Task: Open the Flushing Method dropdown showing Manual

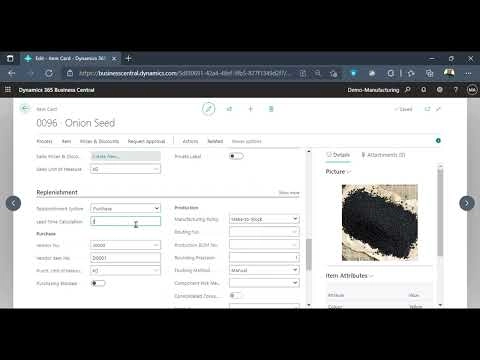Action: [x=264, y=270]
